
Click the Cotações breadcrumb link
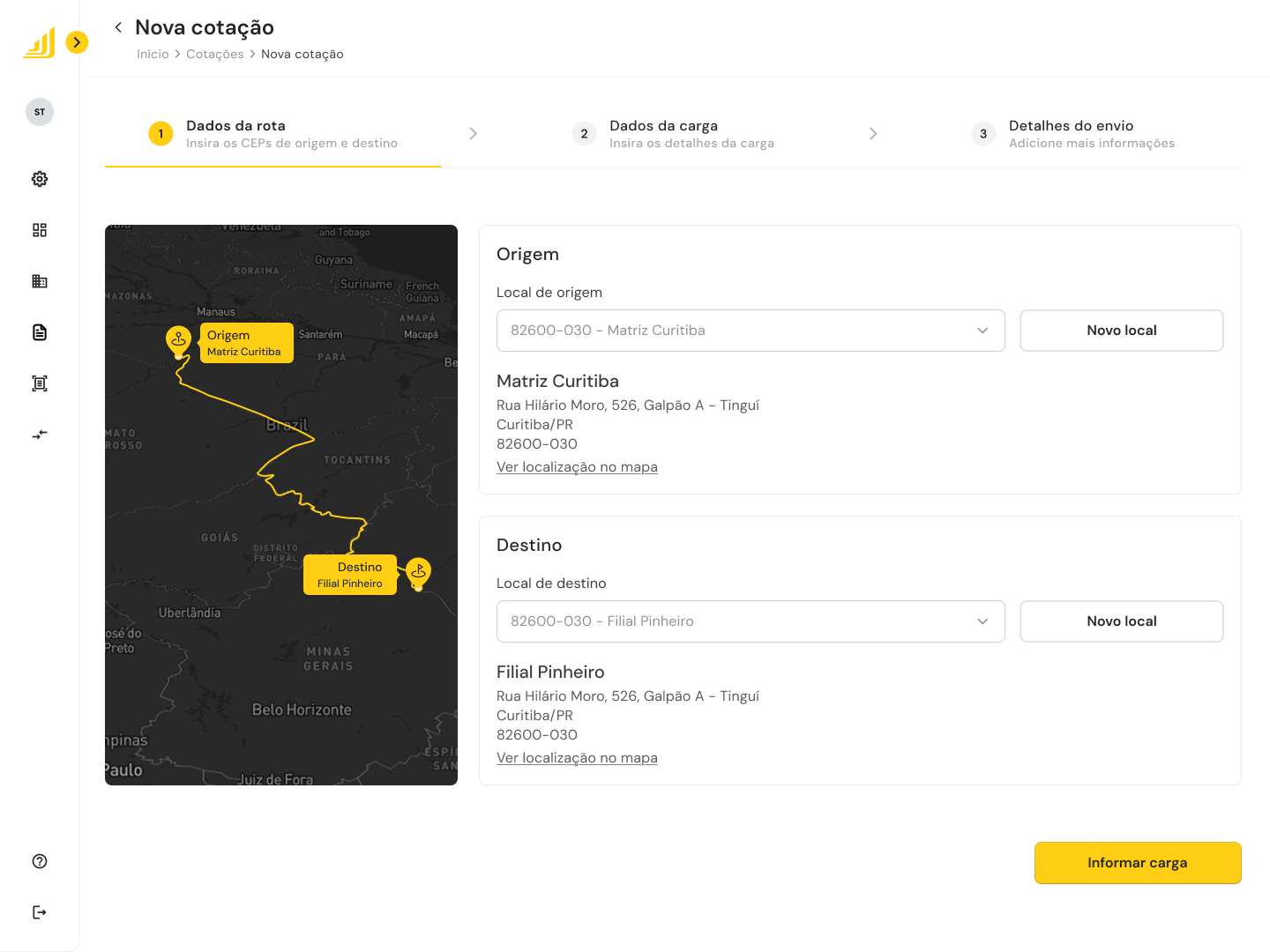[x=215, y=55]
